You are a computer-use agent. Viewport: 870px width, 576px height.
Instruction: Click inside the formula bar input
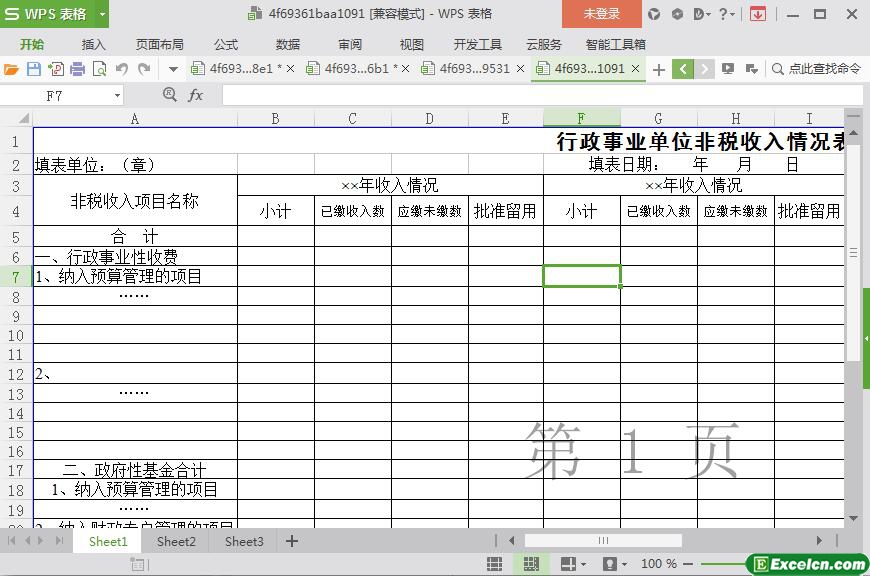coord(541,95)
